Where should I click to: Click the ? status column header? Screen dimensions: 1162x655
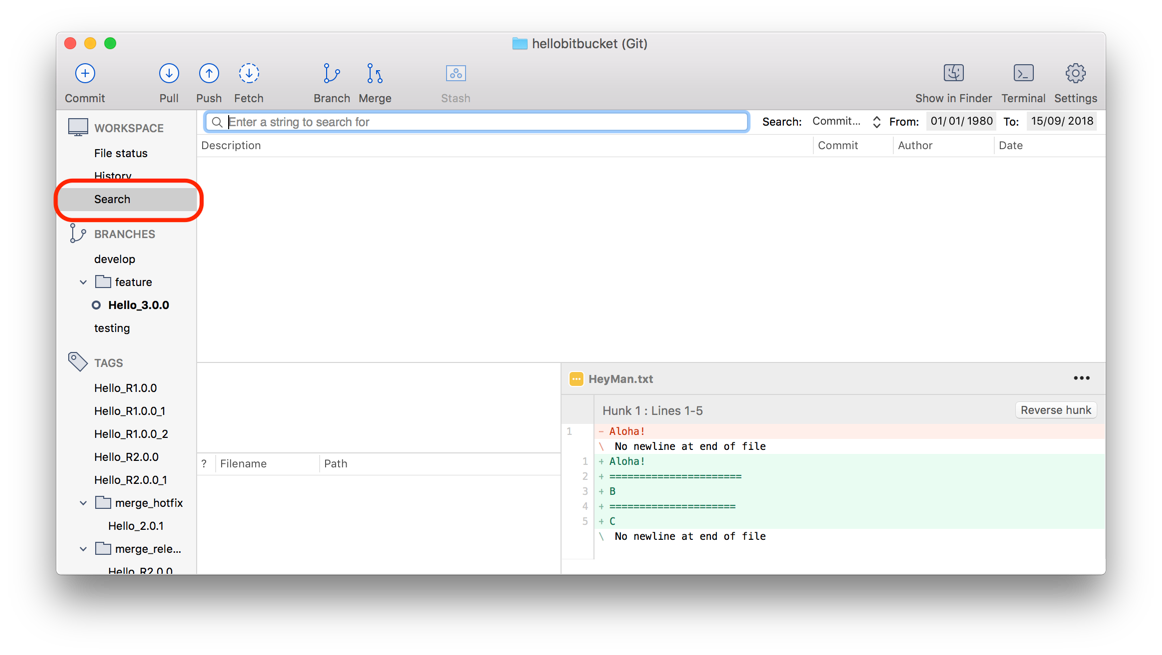(x=204, y=464)
